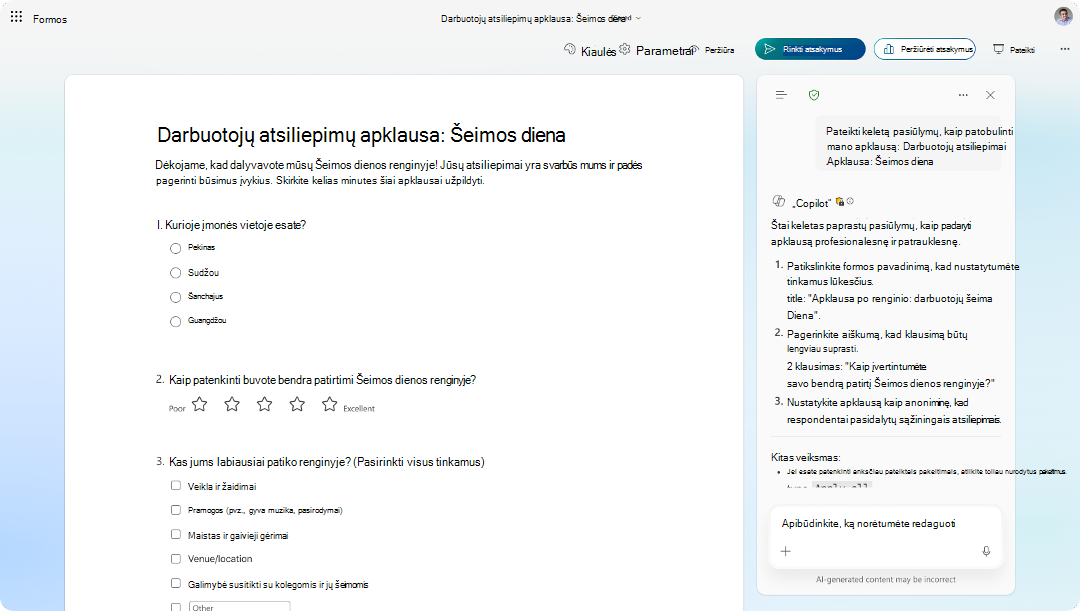Check the Veikla ir žaidimai checkbox

176,485
